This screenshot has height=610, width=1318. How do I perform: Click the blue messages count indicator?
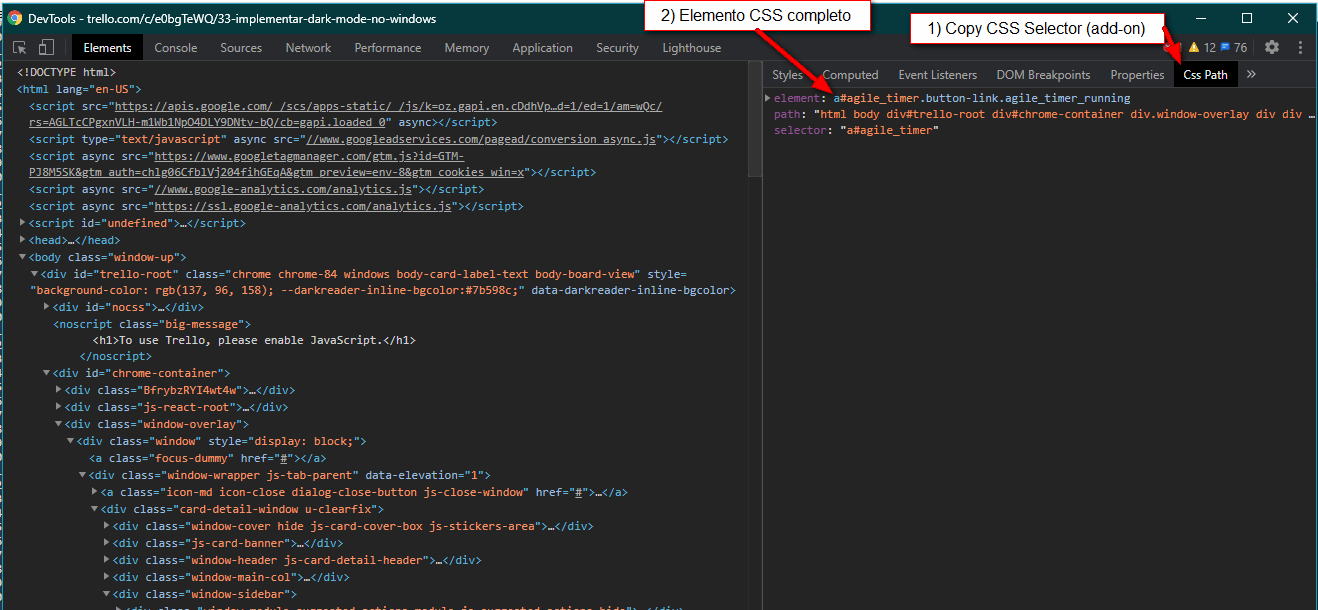[1234, 48]
